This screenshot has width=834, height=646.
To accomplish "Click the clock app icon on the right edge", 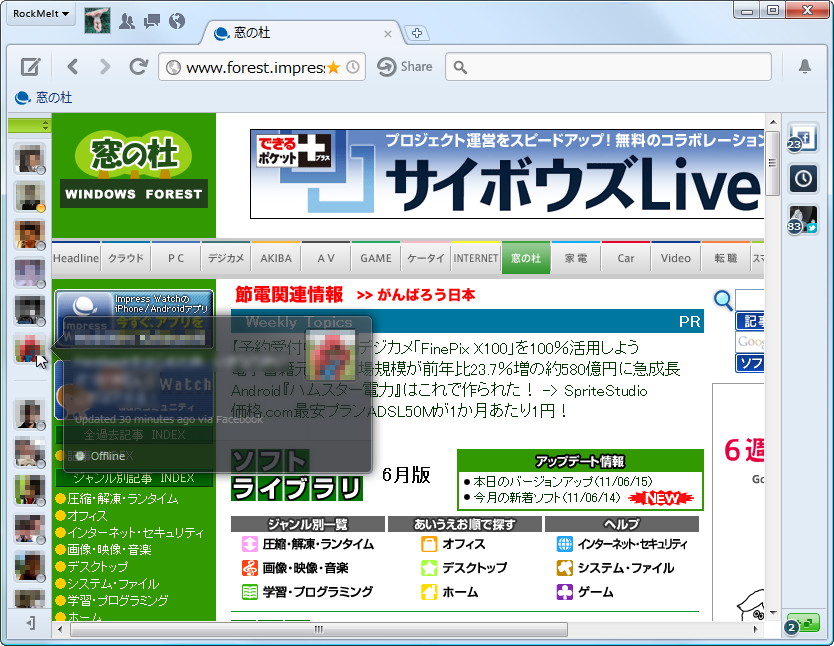I will tap(805, 178).
